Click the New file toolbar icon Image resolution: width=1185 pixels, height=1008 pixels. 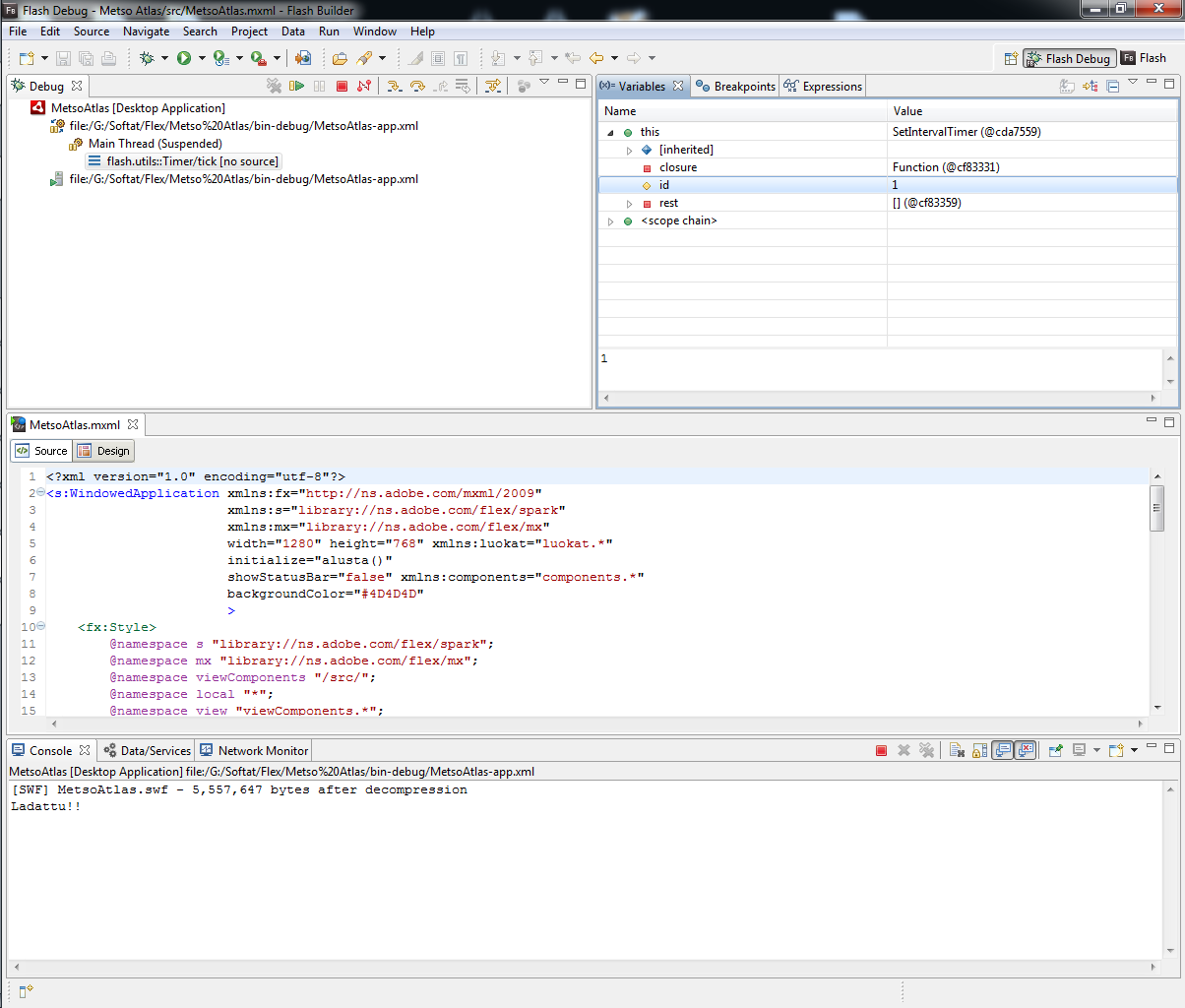[x=27, y=58]
